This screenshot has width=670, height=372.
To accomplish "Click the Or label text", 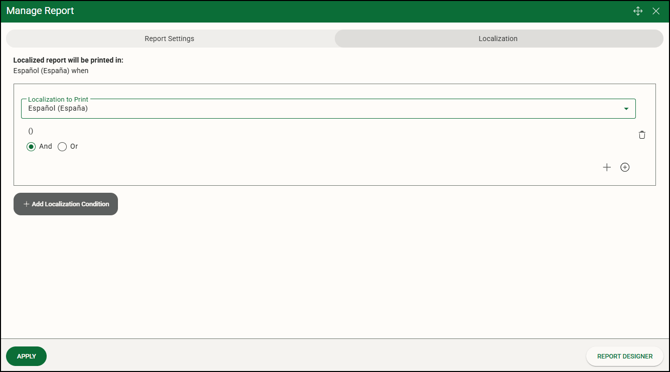I will pos(74,146).
